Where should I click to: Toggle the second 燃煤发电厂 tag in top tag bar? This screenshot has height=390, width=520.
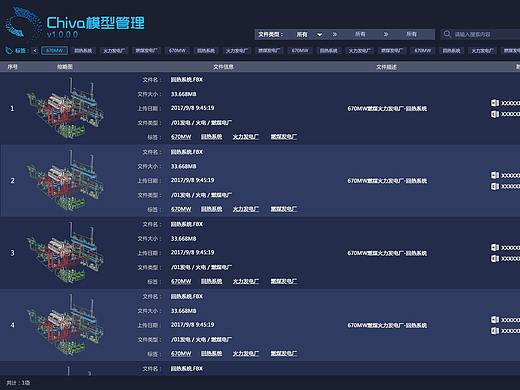(269, 51)
